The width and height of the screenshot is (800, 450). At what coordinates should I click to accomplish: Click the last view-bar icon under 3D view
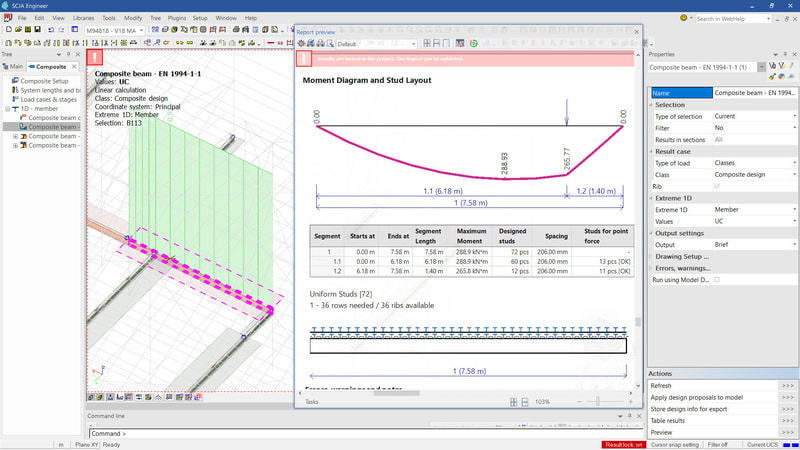pyautogui.click(x=198, y=397)
